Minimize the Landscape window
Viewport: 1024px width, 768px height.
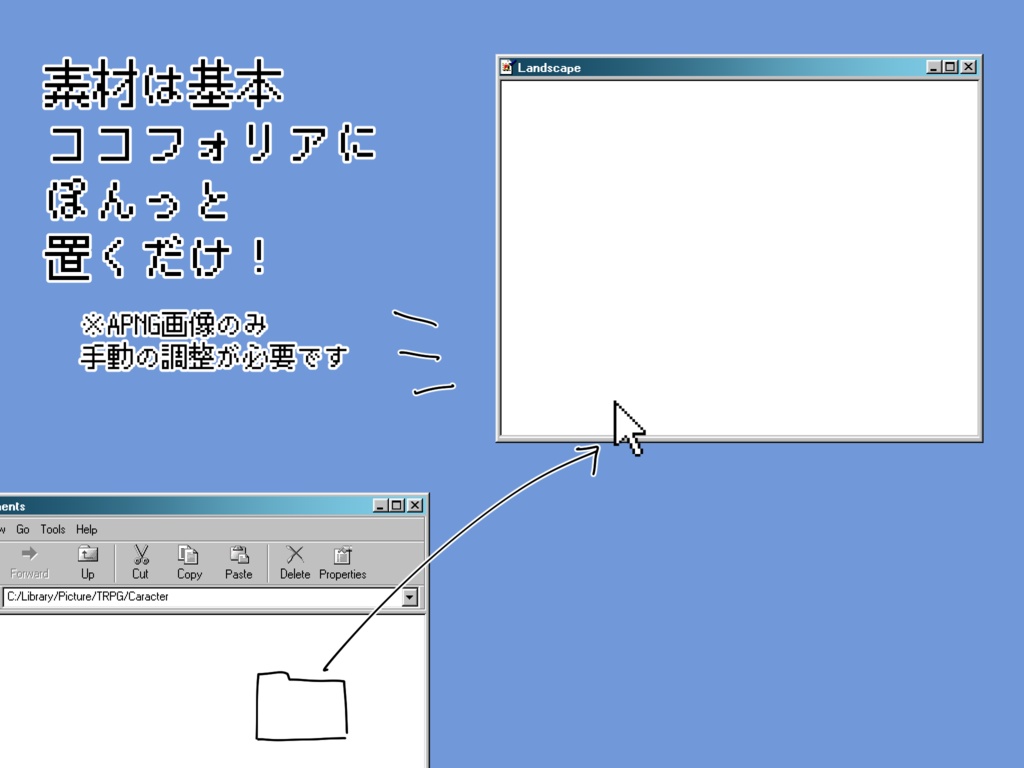point(934,67)
